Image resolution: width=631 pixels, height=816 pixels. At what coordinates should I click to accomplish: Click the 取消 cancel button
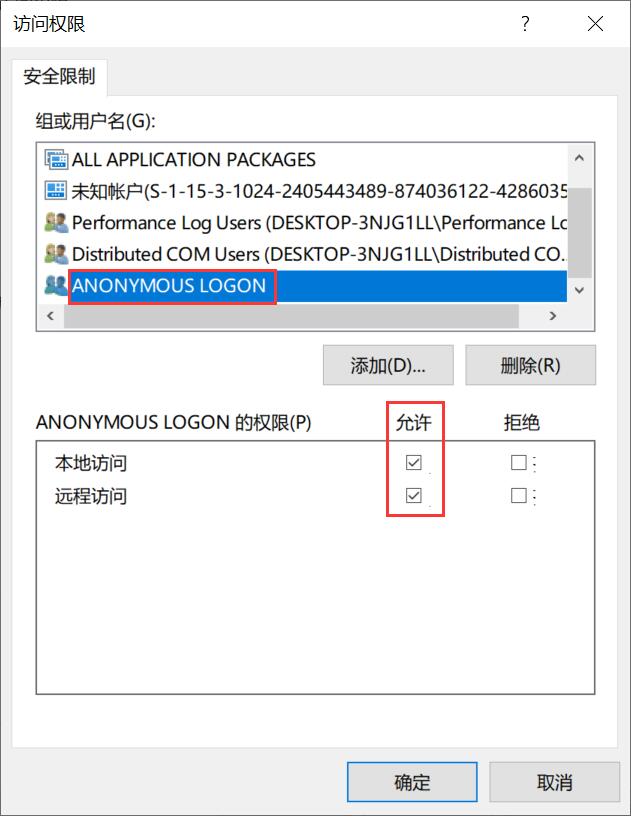[555, 782]
